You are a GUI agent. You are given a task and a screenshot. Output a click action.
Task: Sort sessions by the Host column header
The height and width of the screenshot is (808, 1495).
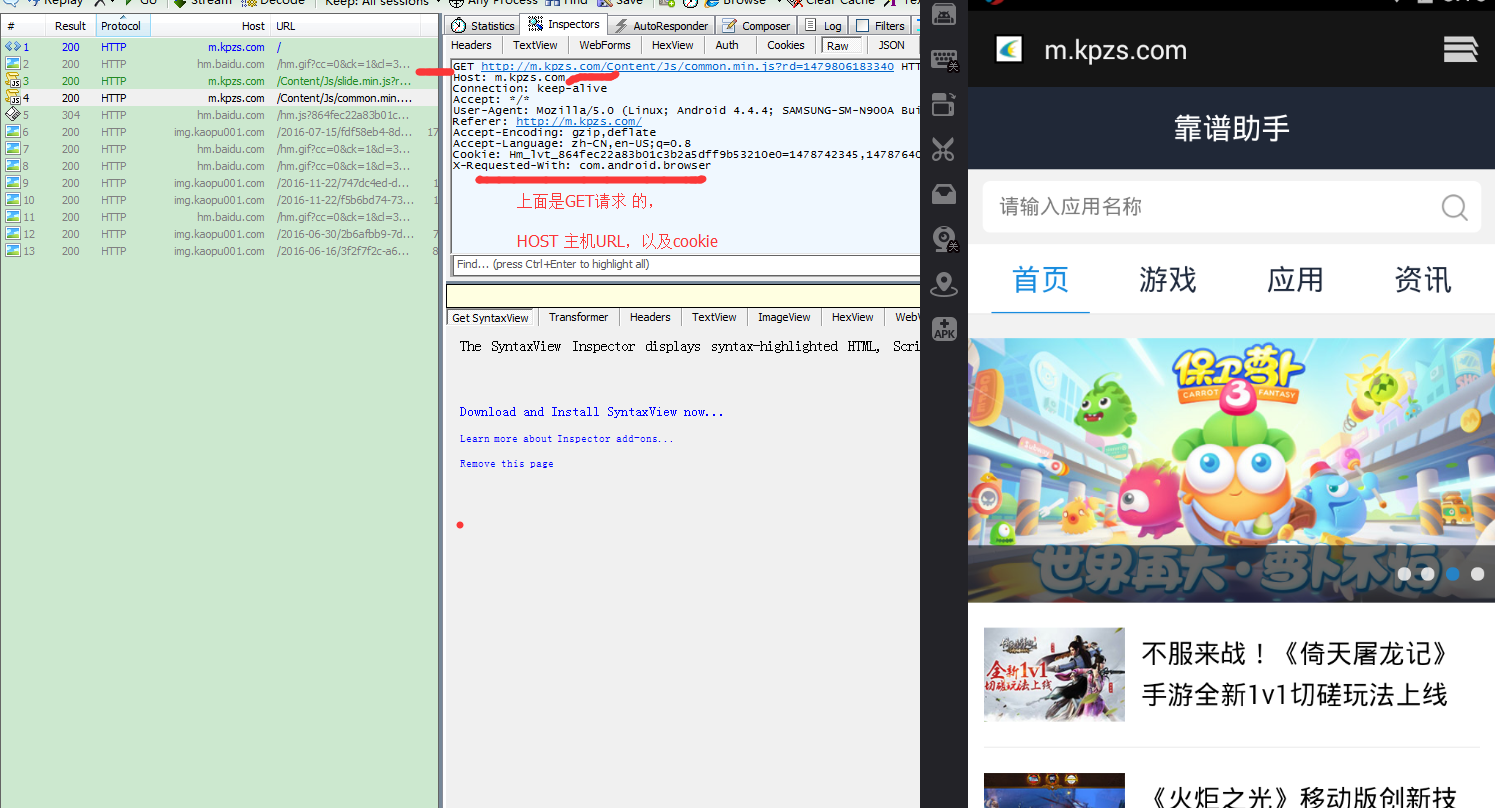pos(210,26)
